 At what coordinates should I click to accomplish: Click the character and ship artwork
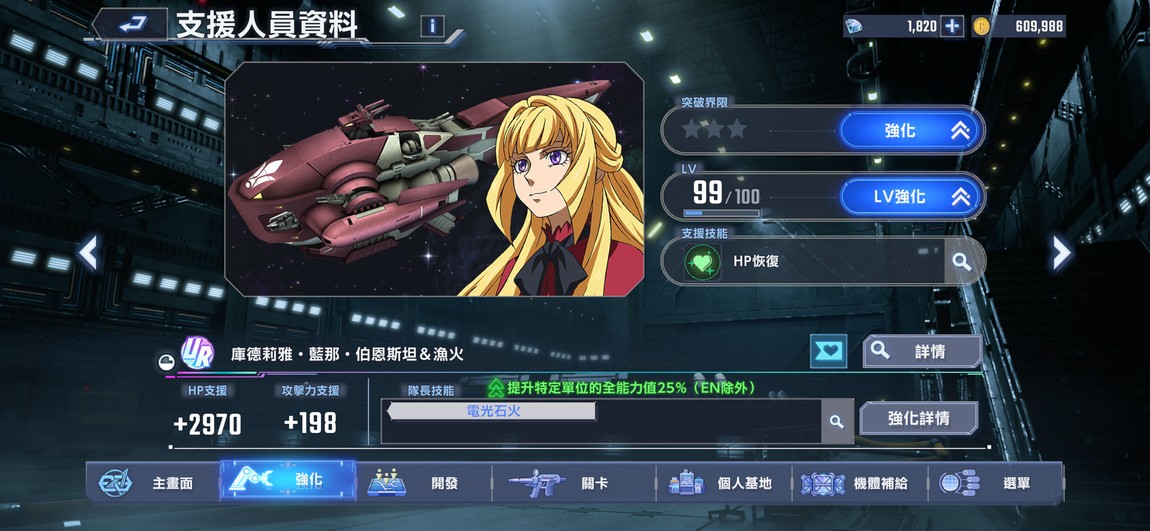(x=434, y=179)
